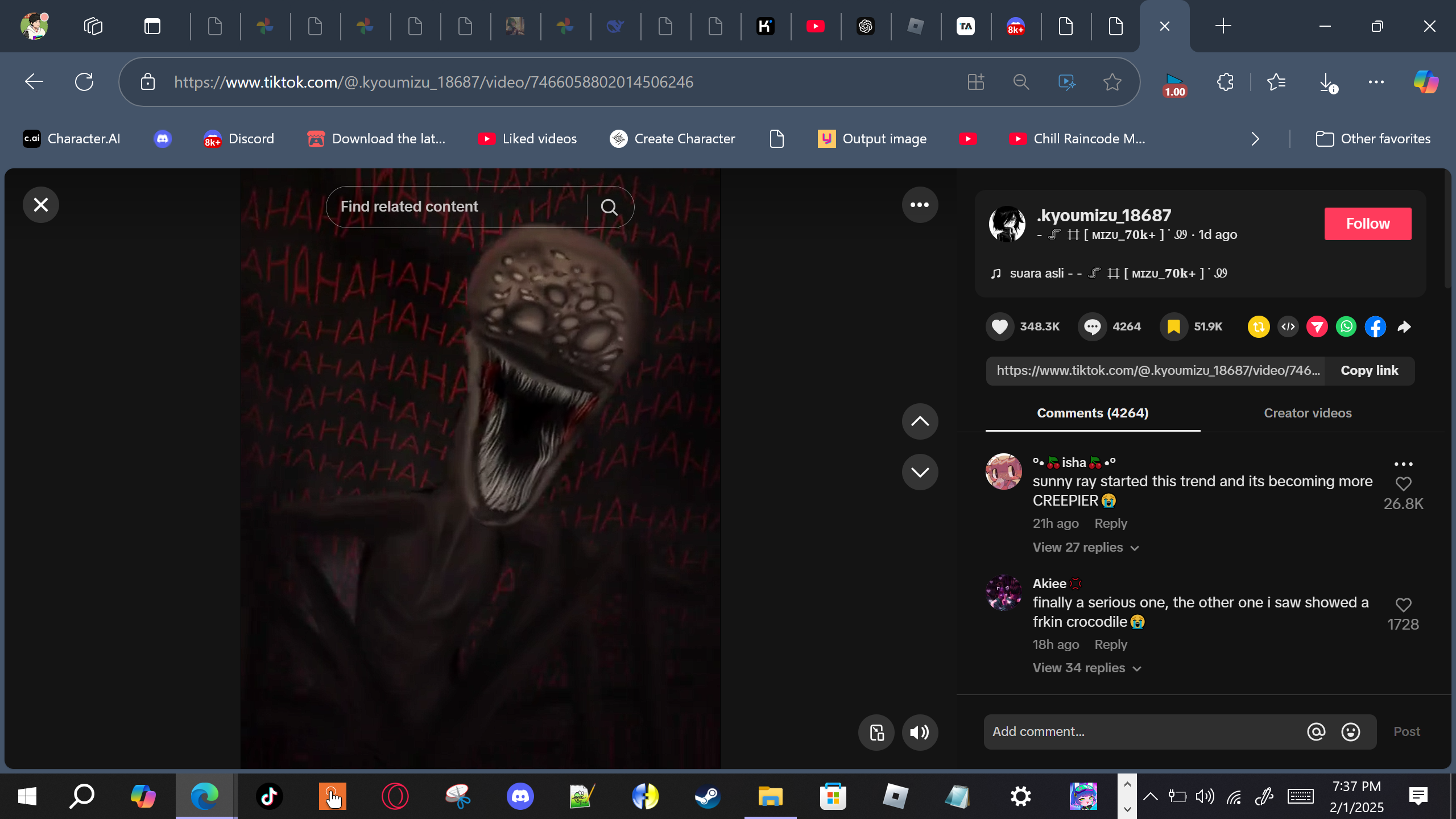The height and width of the screenshot is (819, 1456).
Task: Mute the video sound
Action: click(x=920, y=733)
